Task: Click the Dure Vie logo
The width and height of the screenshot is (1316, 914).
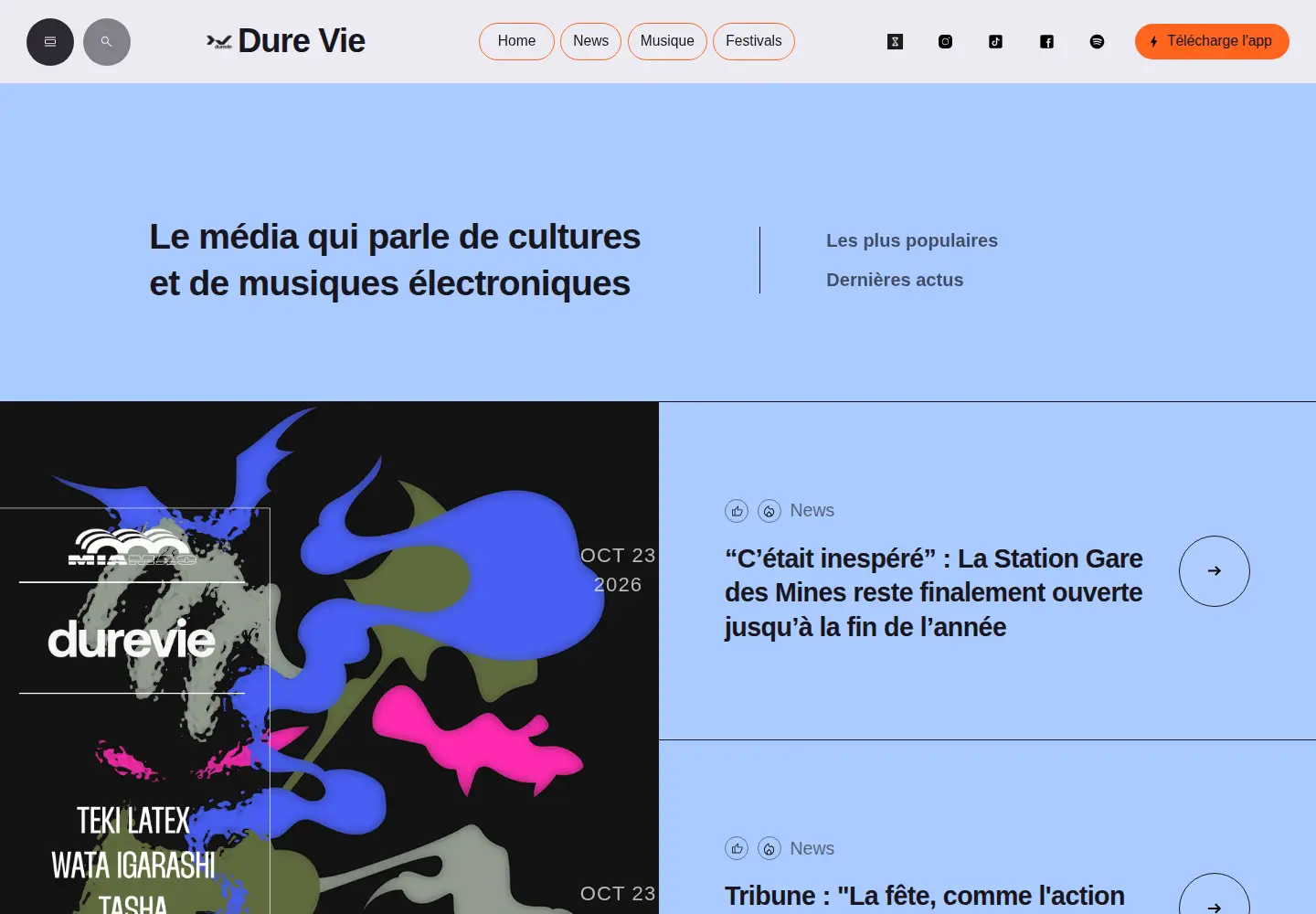Action: 285,41
